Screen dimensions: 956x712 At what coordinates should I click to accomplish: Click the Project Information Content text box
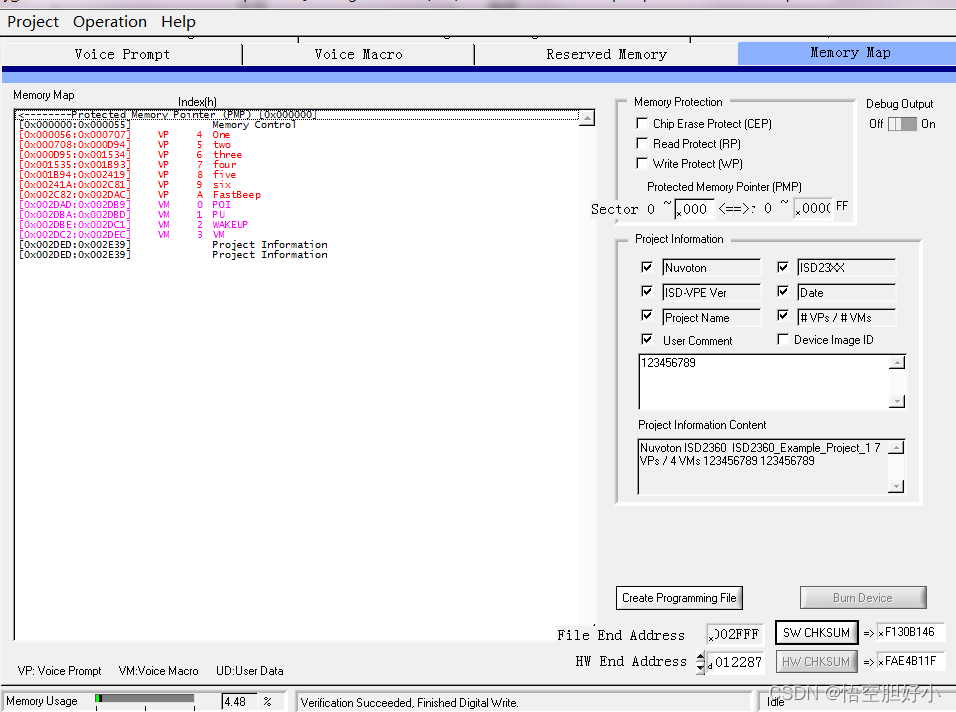762,466
